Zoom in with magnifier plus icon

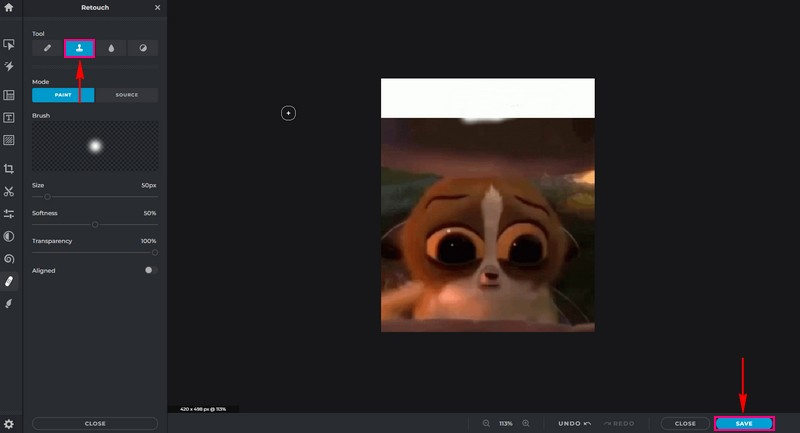(526, 423)
